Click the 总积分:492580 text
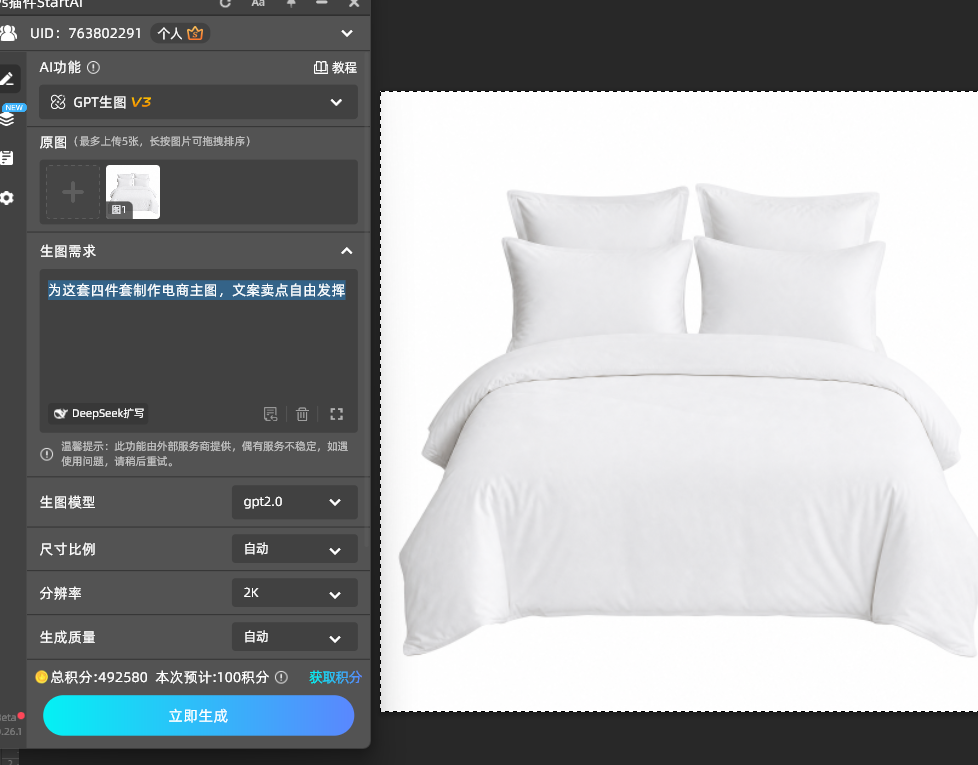The height and width of the screenshot is (765, 978). [99, 677]
